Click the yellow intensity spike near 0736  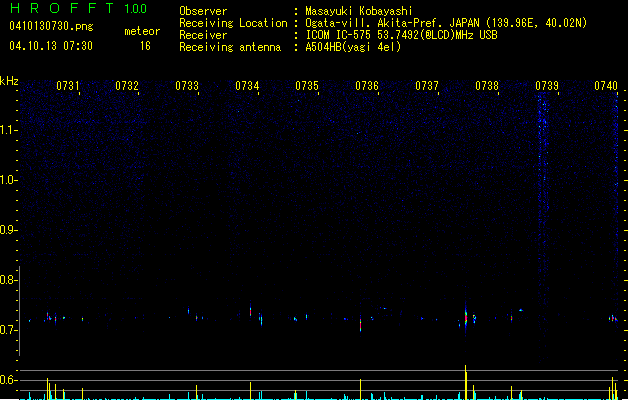tap(360, 389)
